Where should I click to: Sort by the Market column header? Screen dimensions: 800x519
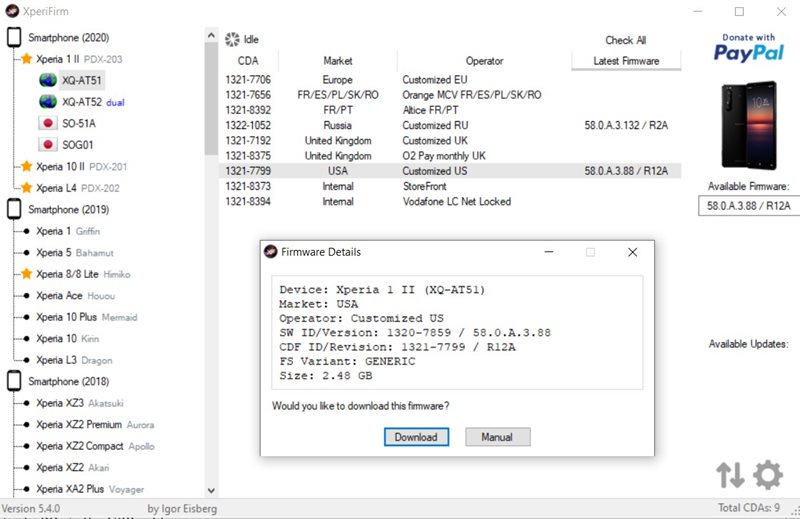338,61
